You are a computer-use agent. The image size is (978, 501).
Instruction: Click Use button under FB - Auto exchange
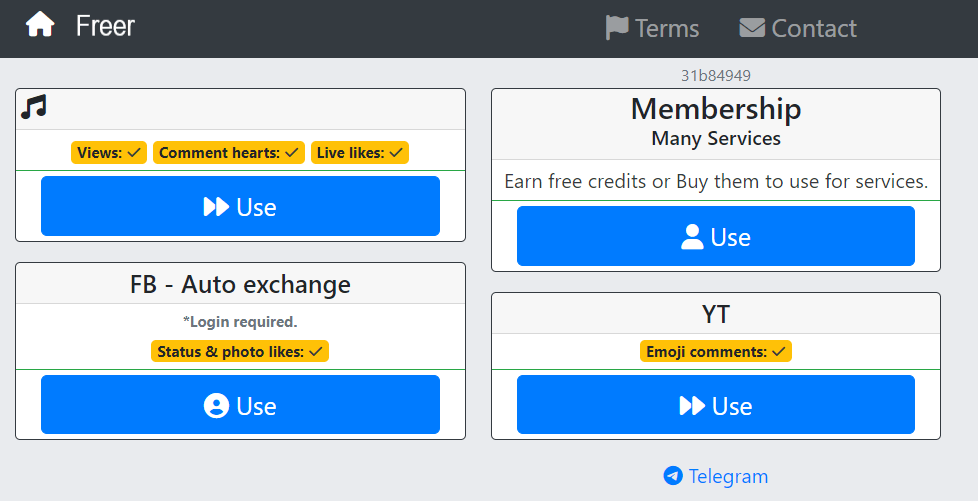(240, 404)
